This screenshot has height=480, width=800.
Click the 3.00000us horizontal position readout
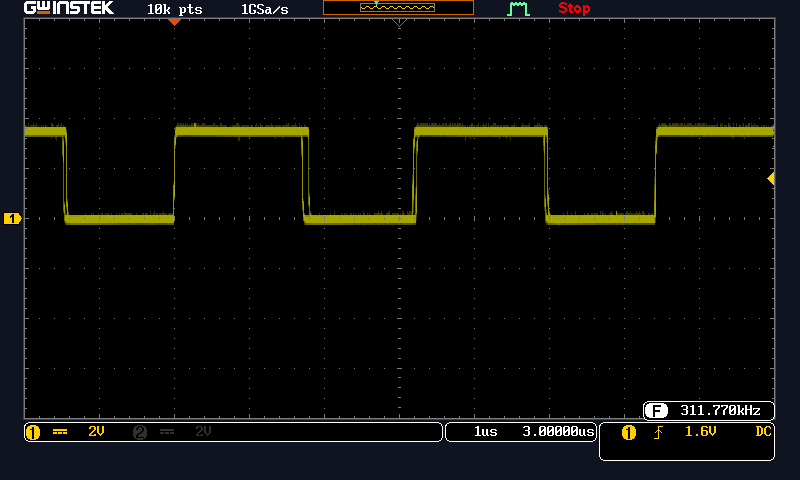(x=558, y=432)
